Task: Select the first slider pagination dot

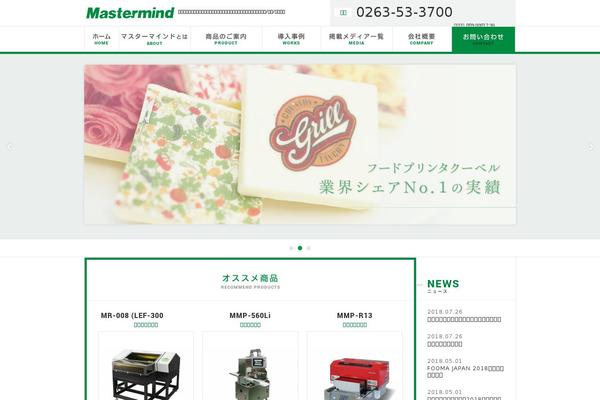Action: pyautogui.click(x=291, y=248)
